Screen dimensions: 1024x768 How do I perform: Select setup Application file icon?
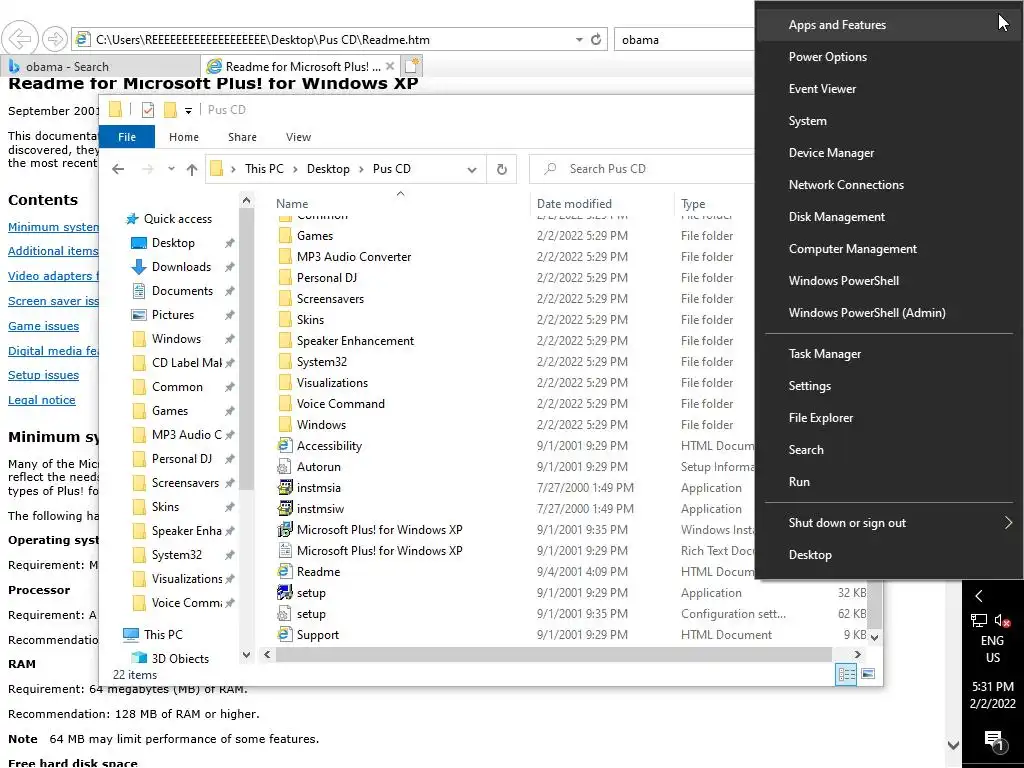coord(285,592)
